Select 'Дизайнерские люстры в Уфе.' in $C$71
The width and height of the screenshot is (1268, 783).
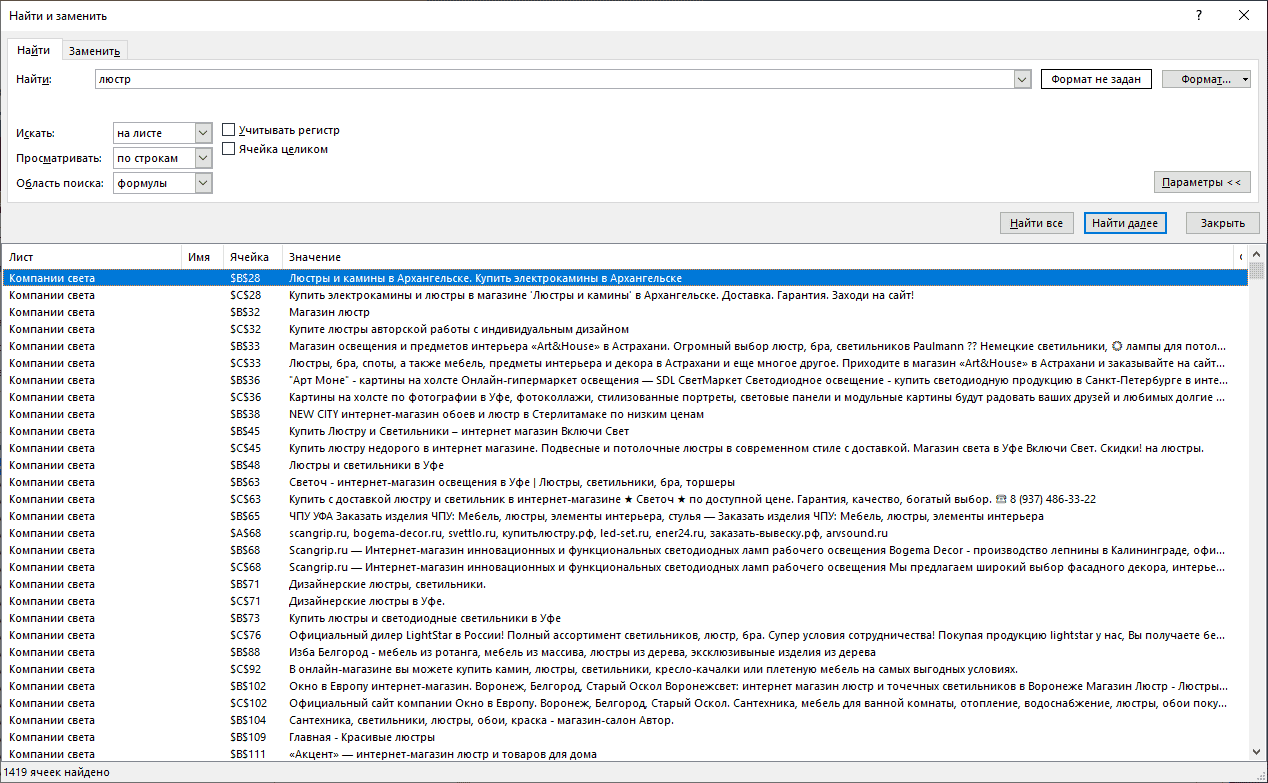pyautogui.click(x=625, y=601)
